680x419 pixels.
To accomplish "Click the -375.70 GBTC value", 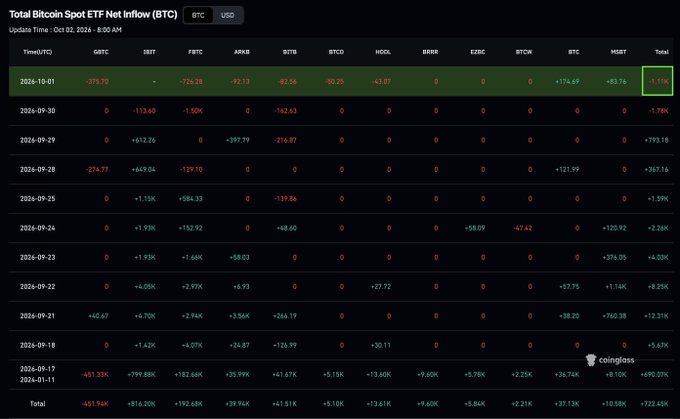I will point(97,82).
